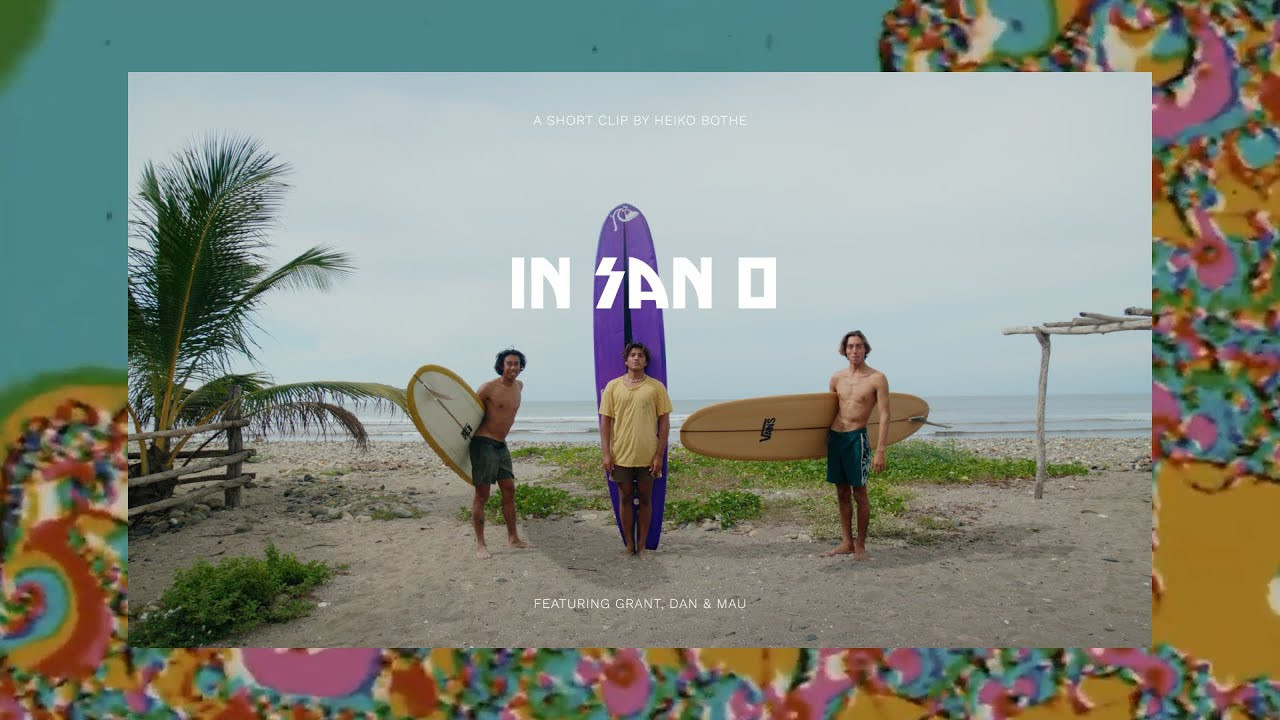Click the eye logo atop the purple surfboard
The width and height of the screenshot is (1280, 720).
pyautogui.click(x=625, y=217)
